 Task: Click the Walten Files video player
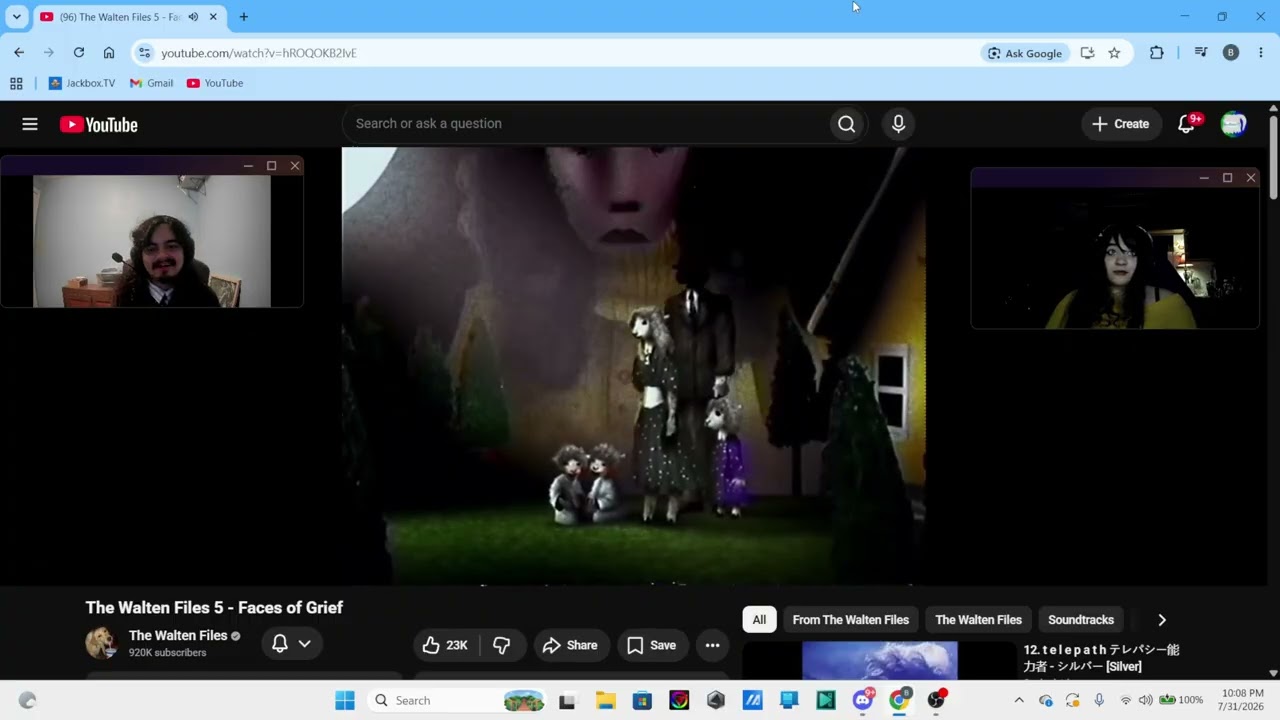(634, 366)
